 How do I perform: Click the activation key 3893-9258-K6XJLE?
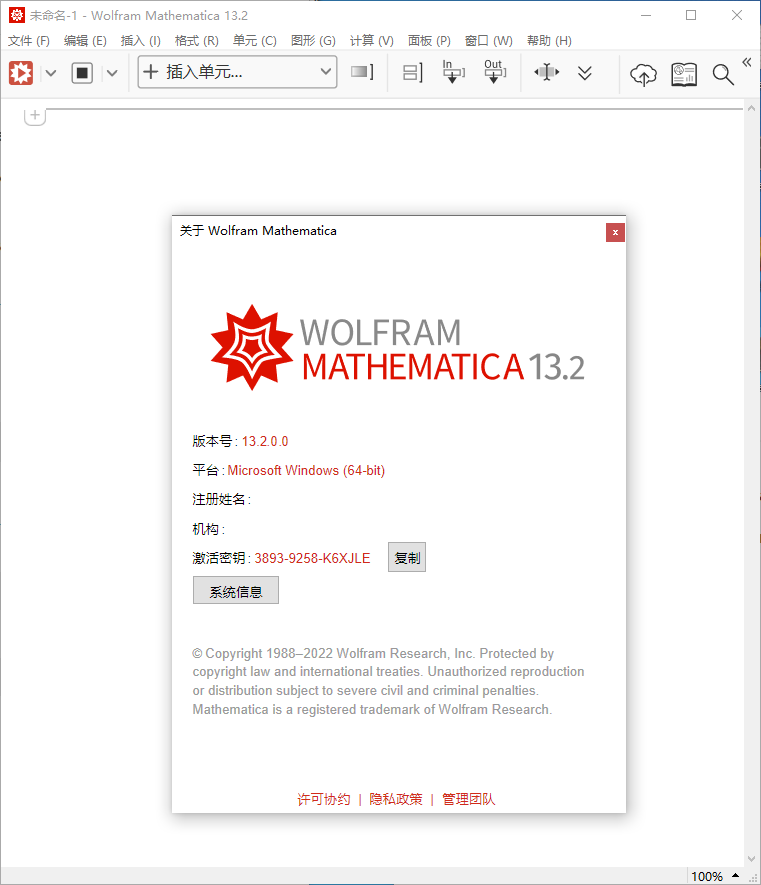(312, 559)
